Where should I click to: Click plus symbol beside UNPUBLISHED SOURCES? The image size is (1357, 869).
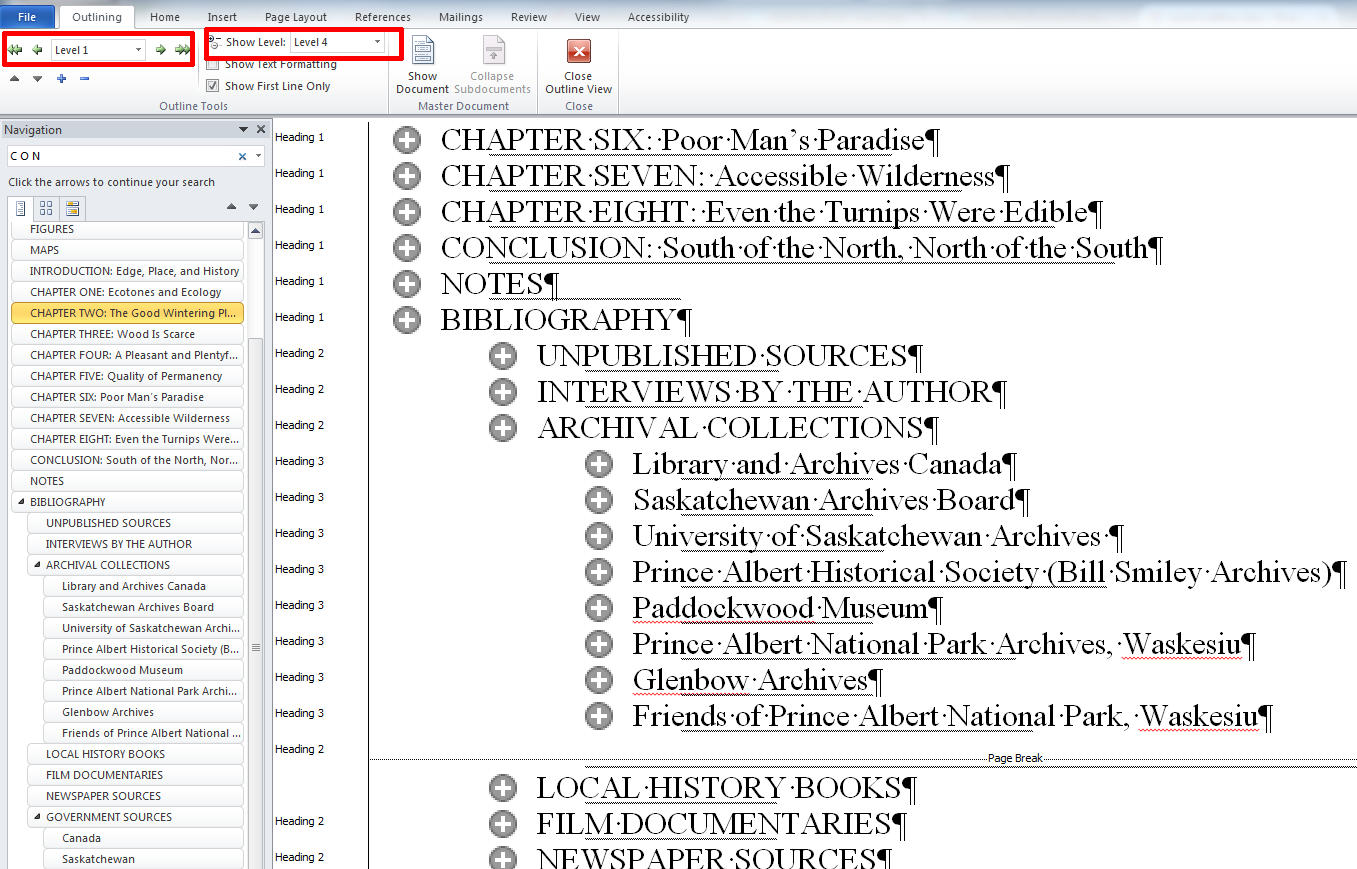503,356
